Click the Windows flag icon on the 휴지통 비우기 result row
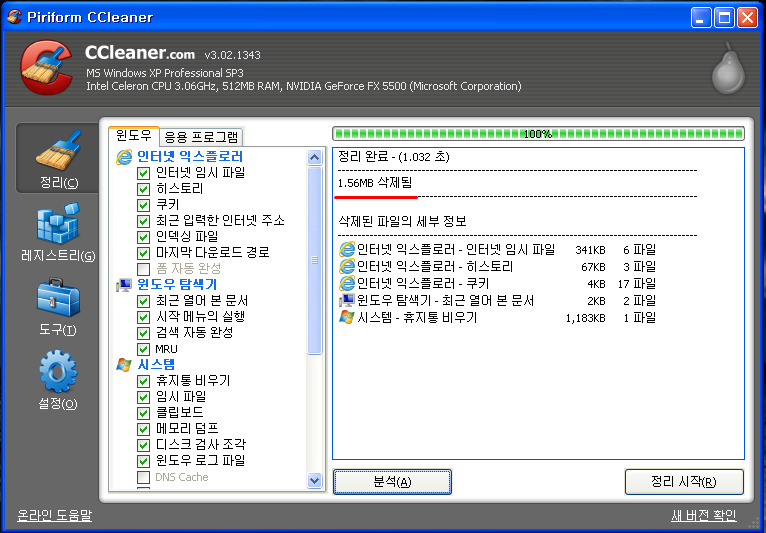 point(346,317)
